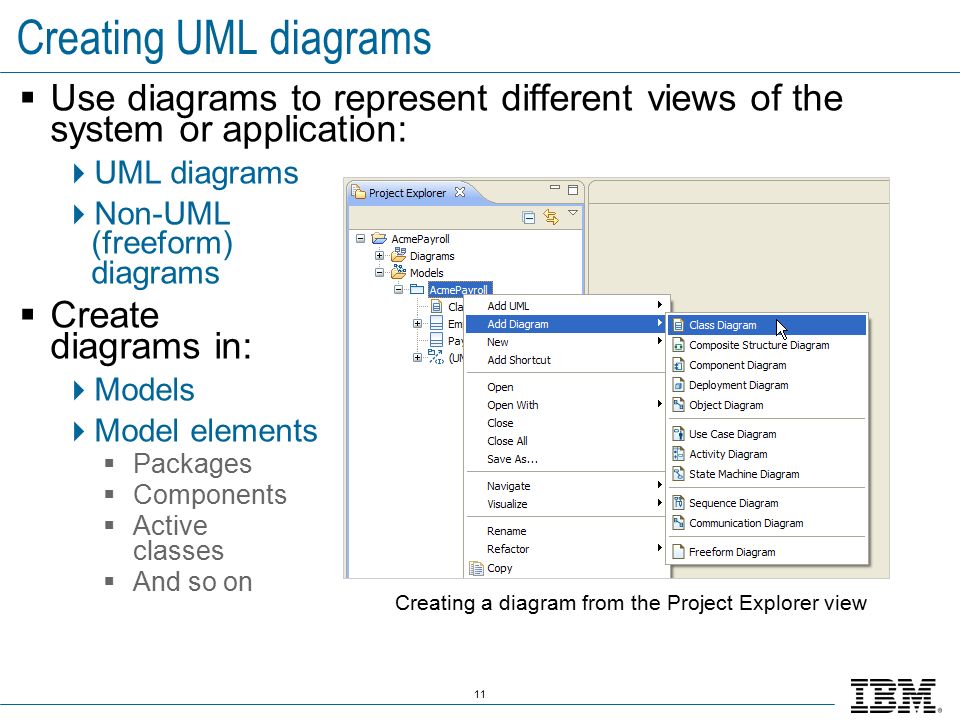Click the Copy icon in context menu

476,568
